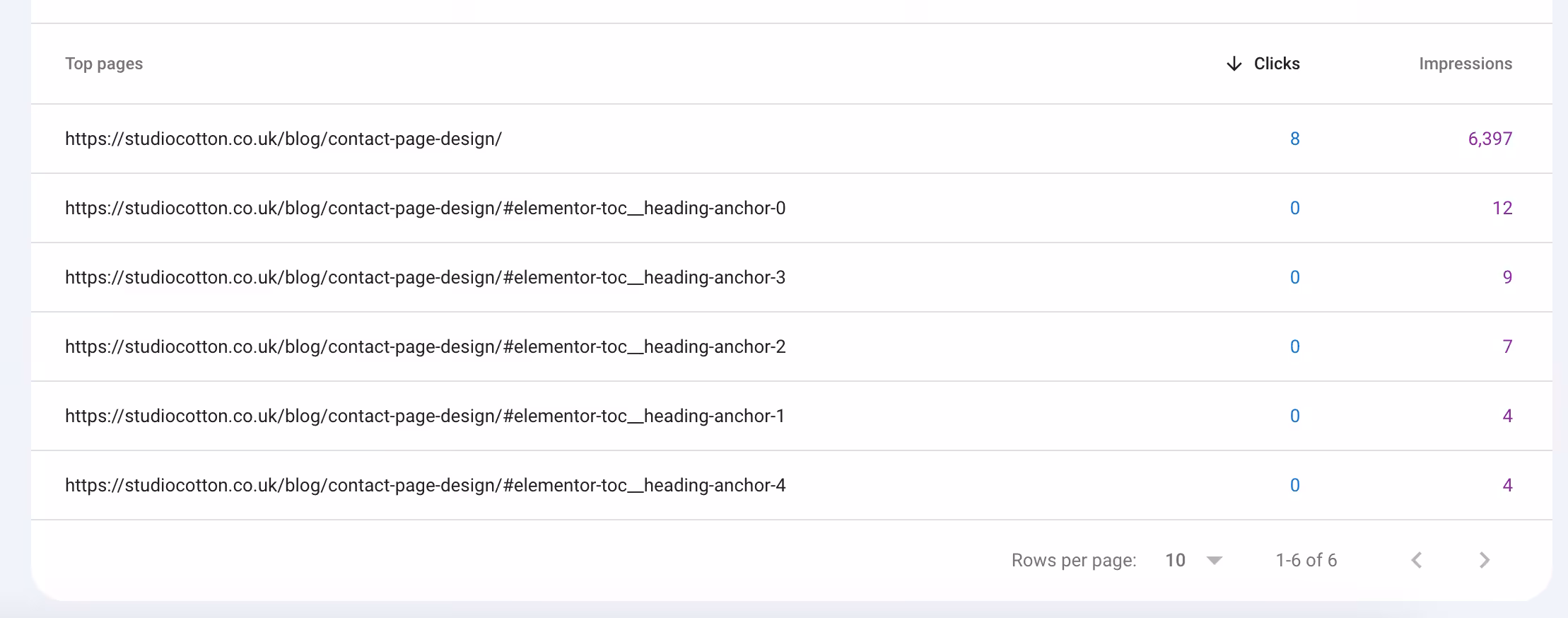Screen dimensions: 1568x618
Task: Click the Rows per page label
Action: 1074,560
